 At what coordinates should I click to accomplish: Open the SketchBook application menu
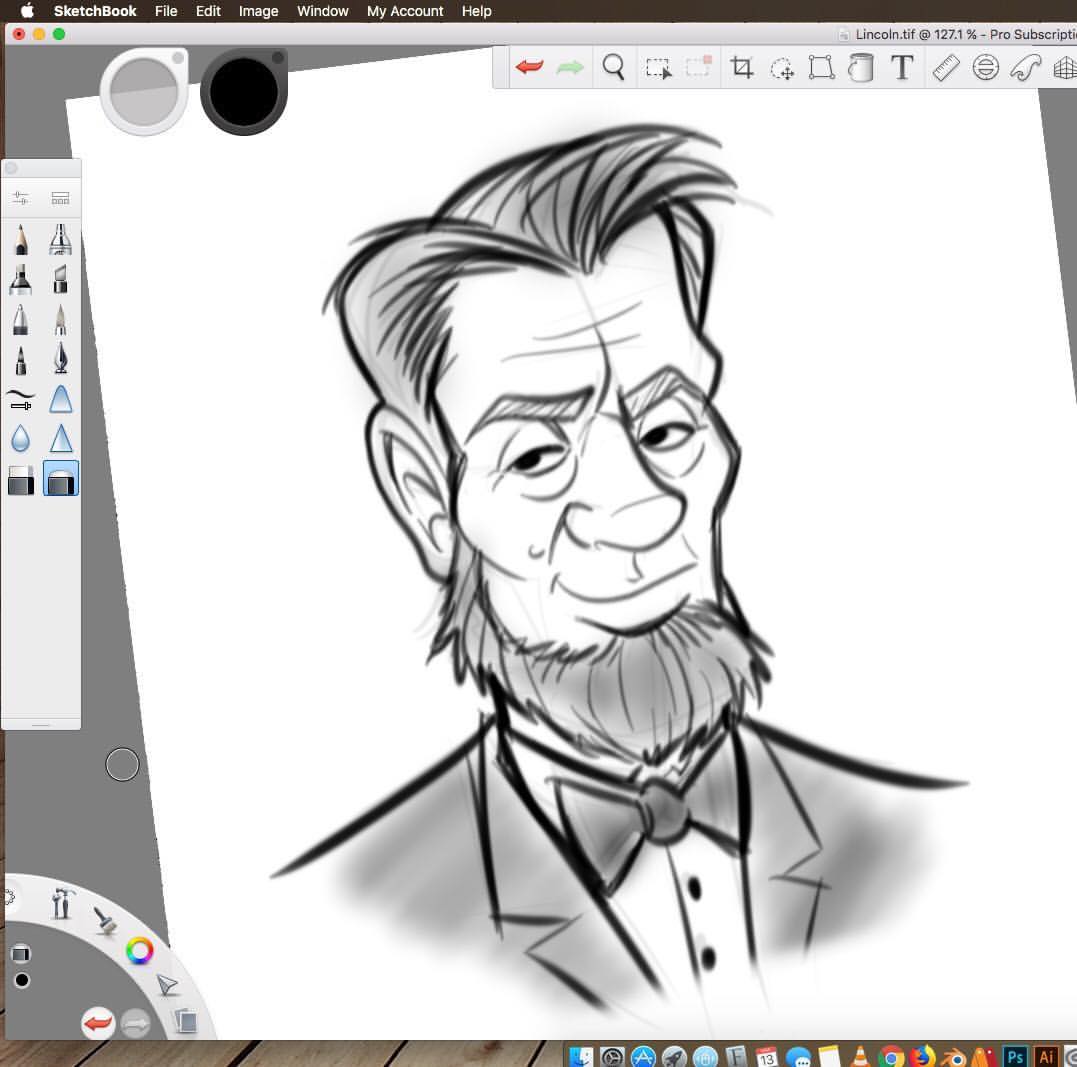pos(95,11)
